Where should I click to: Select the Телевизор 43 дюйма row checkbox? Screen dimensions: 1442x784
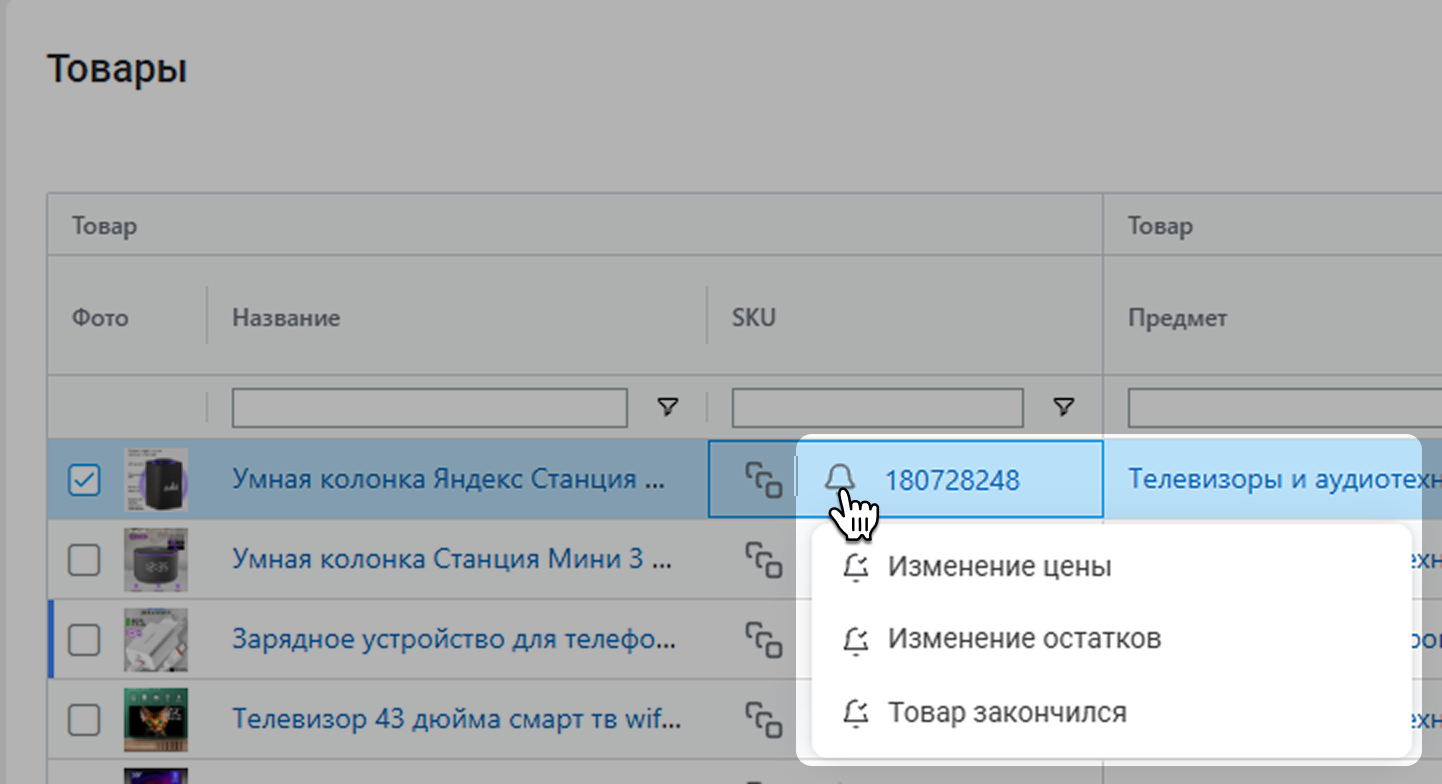[x=84, y=720]
